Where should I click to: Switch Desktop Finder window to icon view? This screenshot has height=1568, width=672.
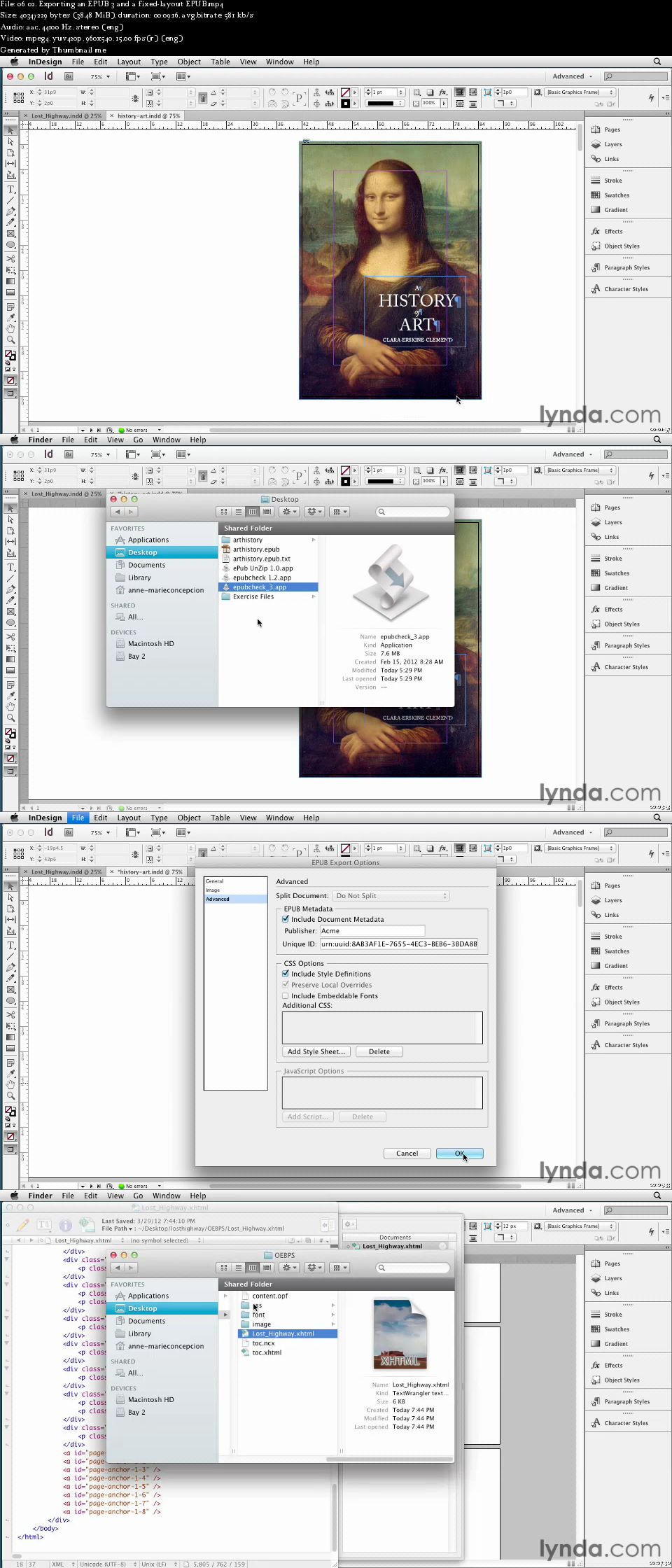pyautogui.click(x=223, y=512)
